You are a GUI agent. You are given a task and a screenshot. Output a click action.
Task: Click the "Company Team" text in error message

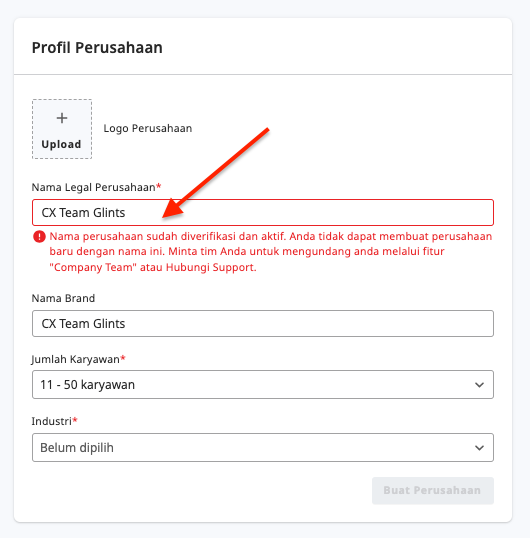[x=93, y=267]
